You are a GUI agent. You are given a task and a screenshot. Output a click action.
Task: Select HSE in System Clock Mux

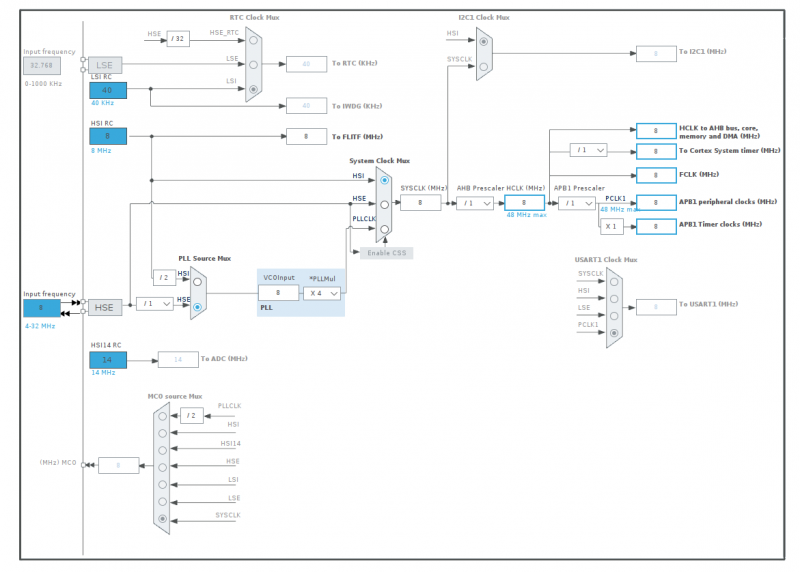click(384, 205)
